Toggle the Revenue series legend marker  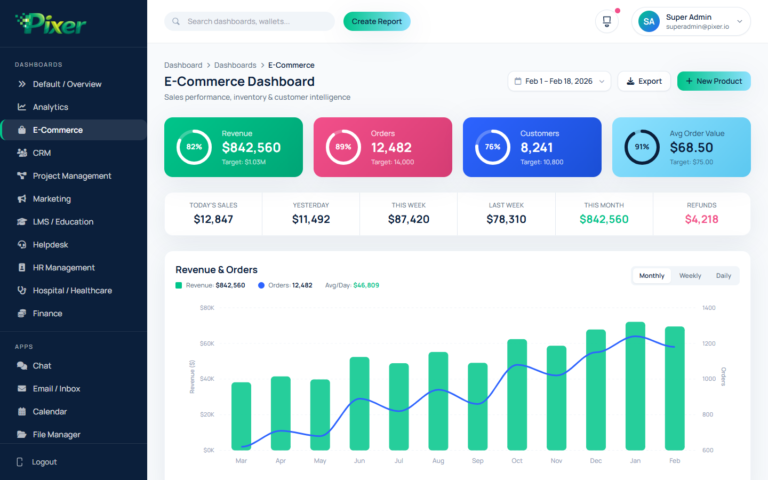tap(179, 285)
